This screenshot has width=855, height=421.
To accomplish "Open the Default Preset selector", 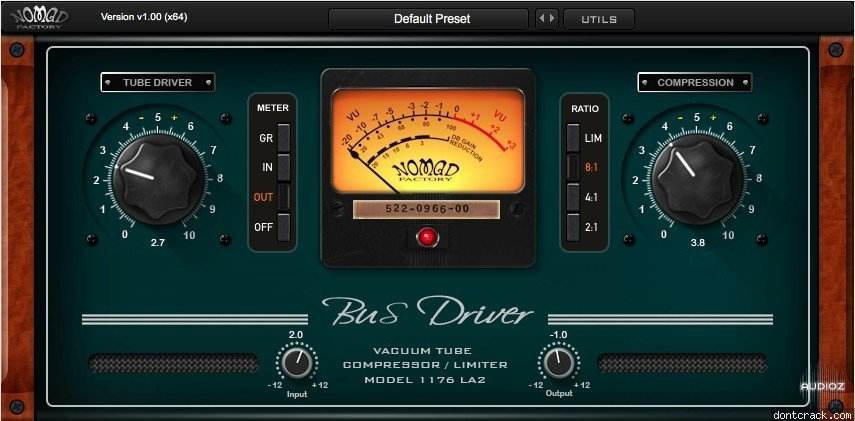I will [429, 19].
